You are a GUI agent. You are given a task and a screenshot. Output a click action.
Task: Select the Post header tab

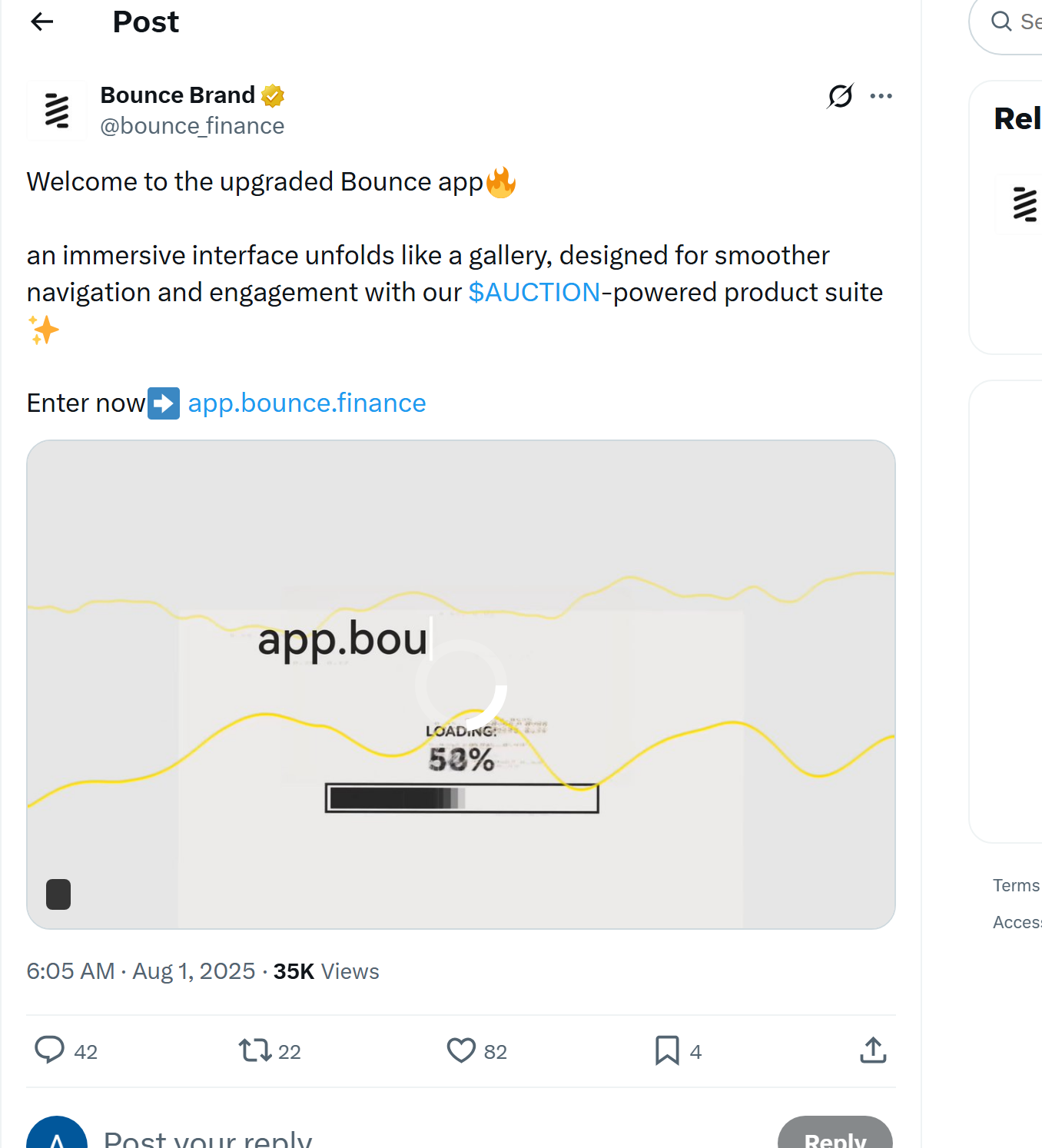pyautogui.click(x=145, y=22)
